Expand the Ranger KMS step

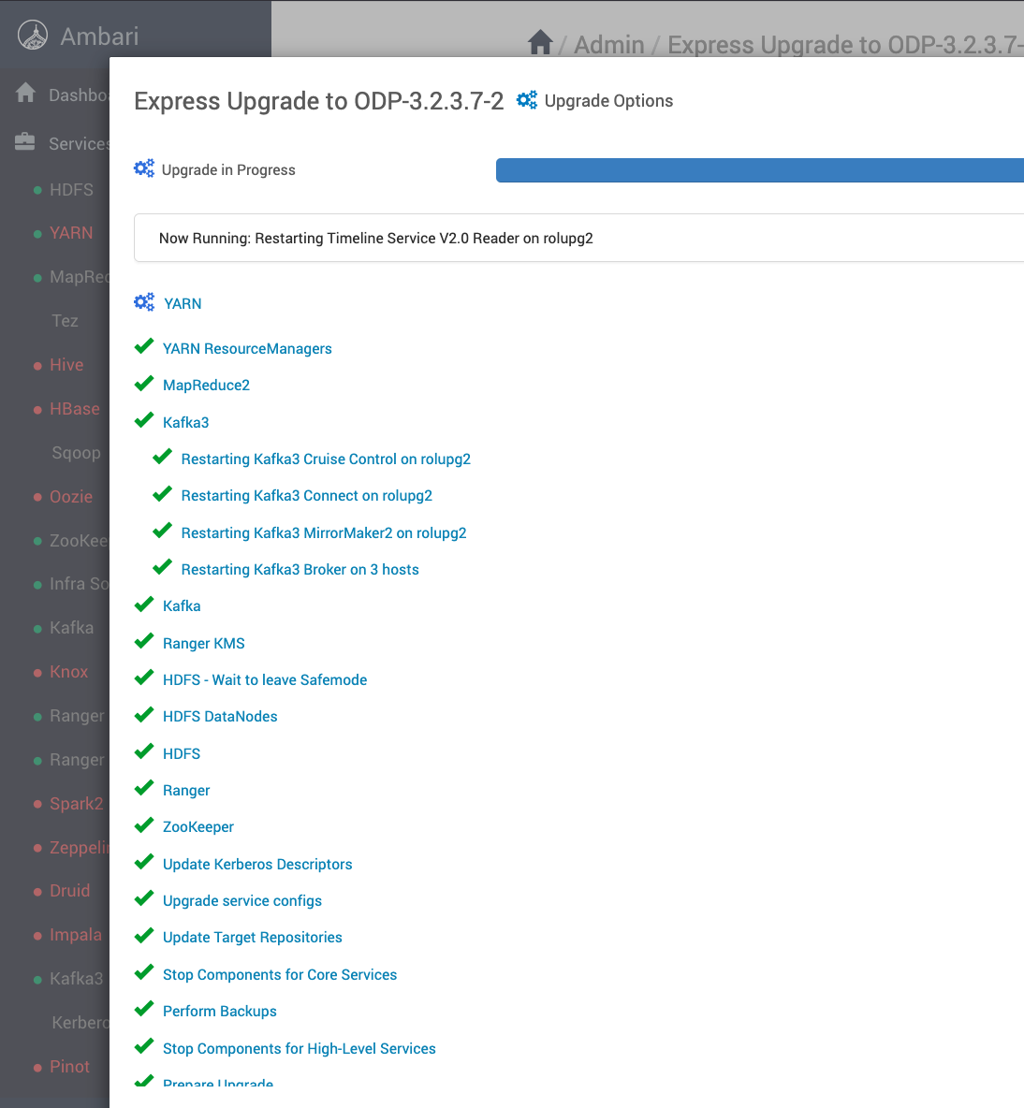point(204,643)
